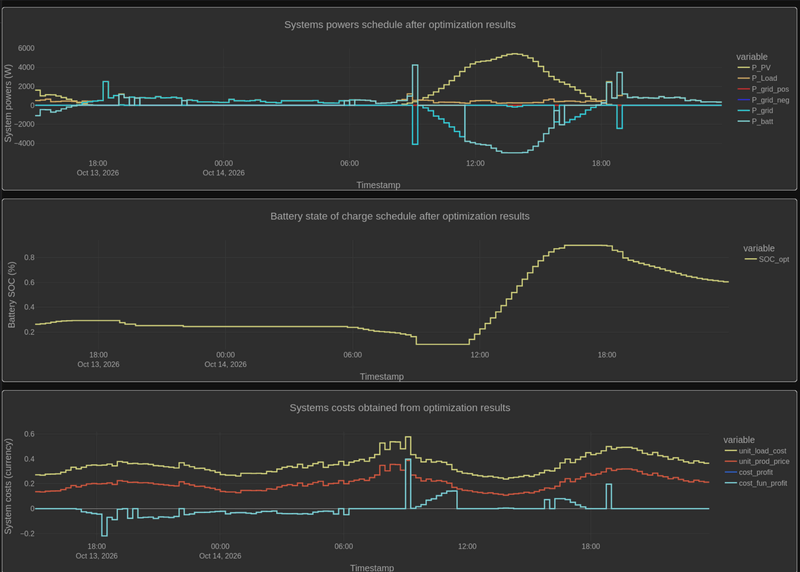The image size is (800, 572).
Task: Click the 06:00 tick on SOC chart
Action: pyautogui.click(x=353, y=355)
